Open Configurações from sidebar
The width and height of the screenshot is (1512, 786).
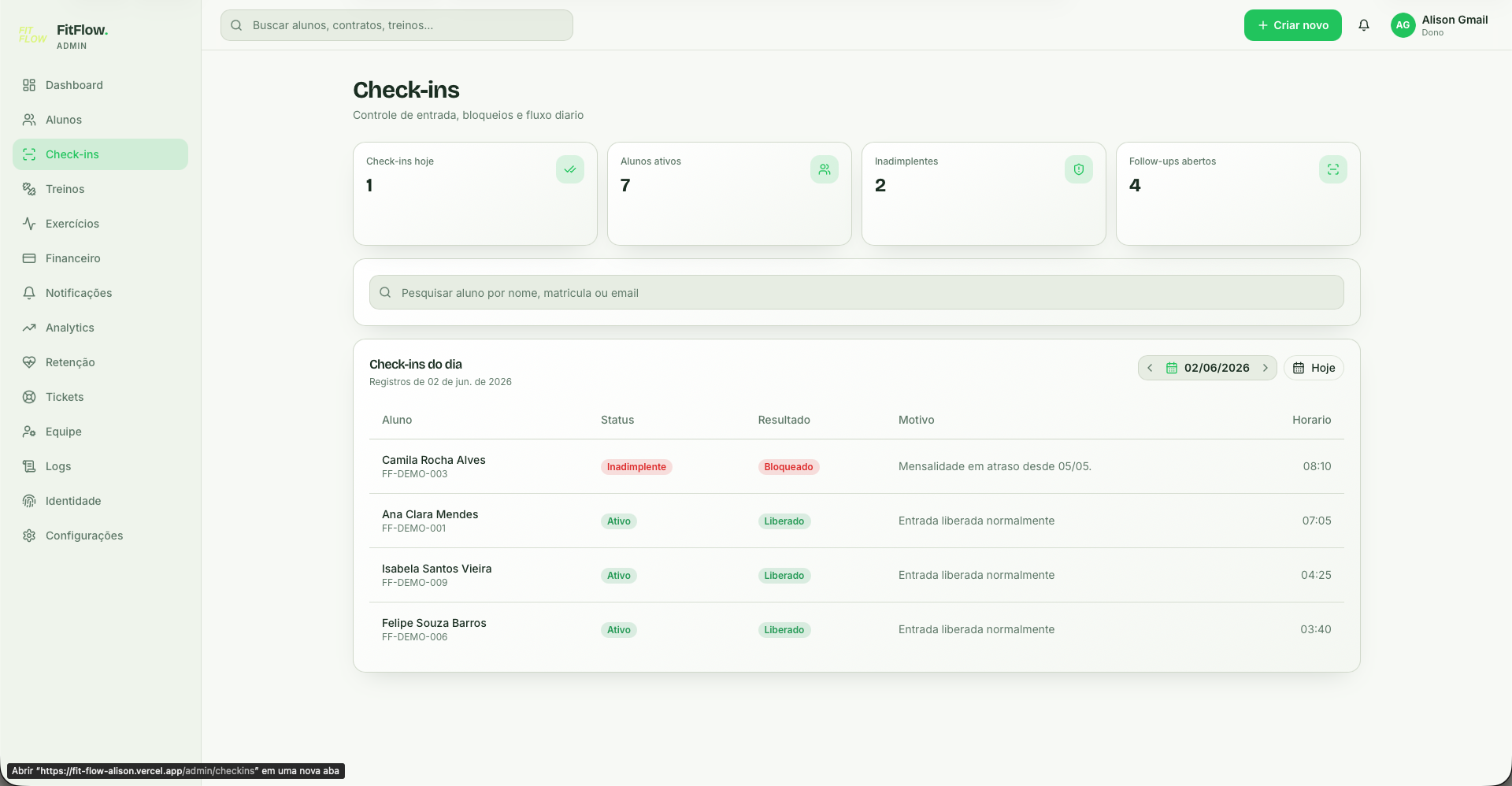(x=100, y=536)
